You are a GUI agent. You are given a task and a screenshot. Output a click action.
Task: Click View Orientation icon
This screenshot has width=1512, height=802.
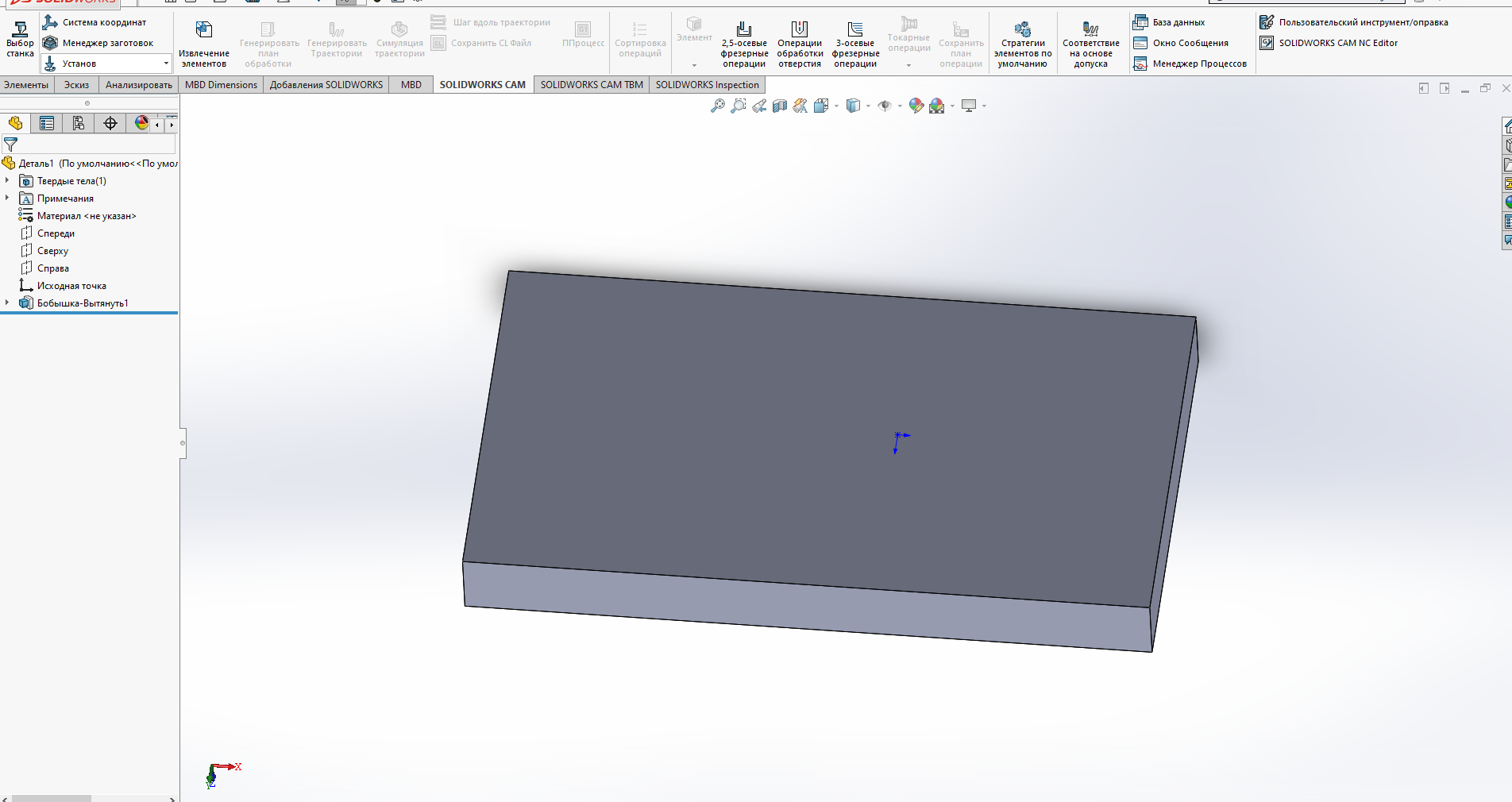pos(821,106)
